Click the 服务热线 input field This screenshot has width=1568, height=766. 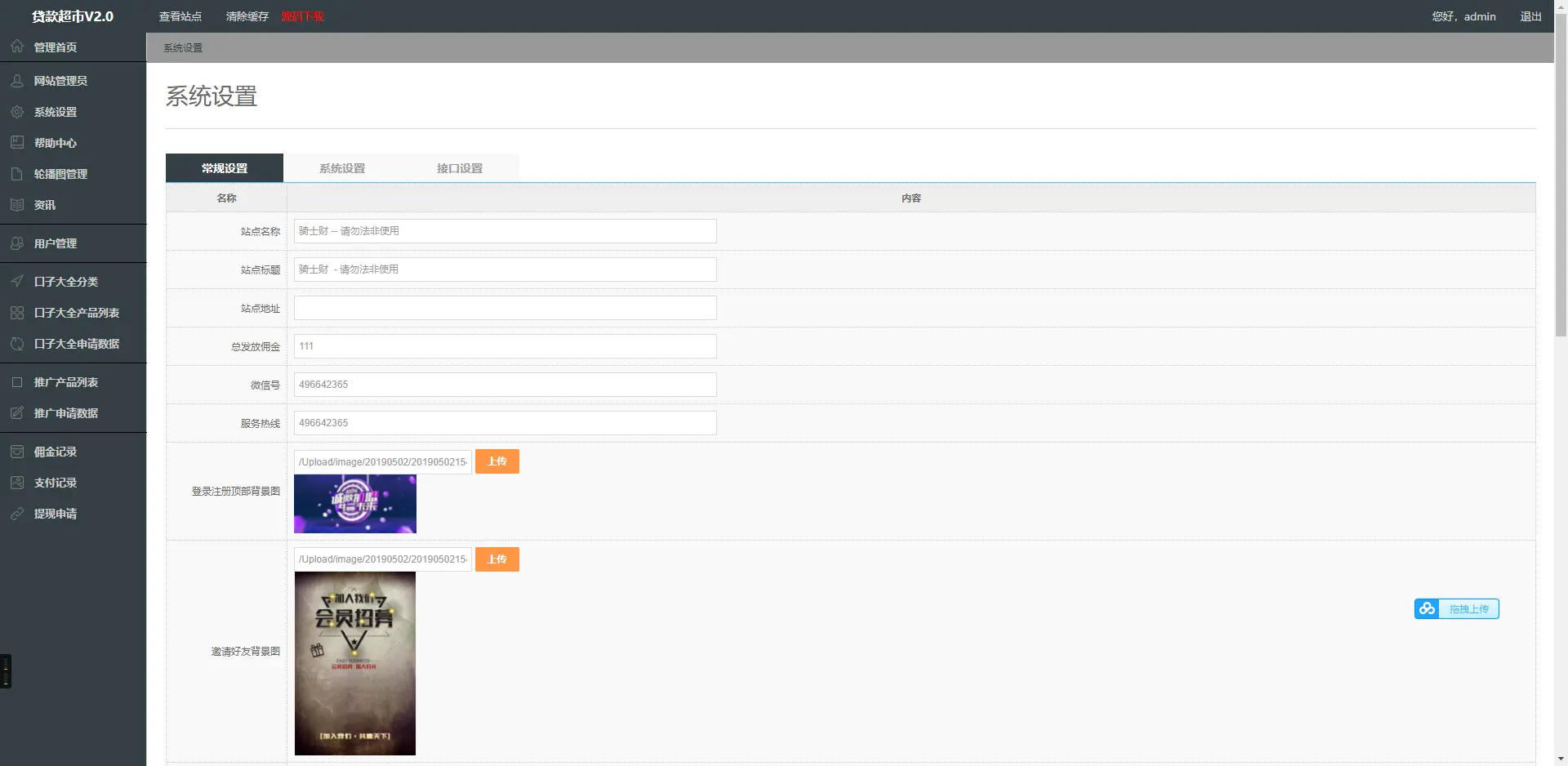[x=506, y=423]
